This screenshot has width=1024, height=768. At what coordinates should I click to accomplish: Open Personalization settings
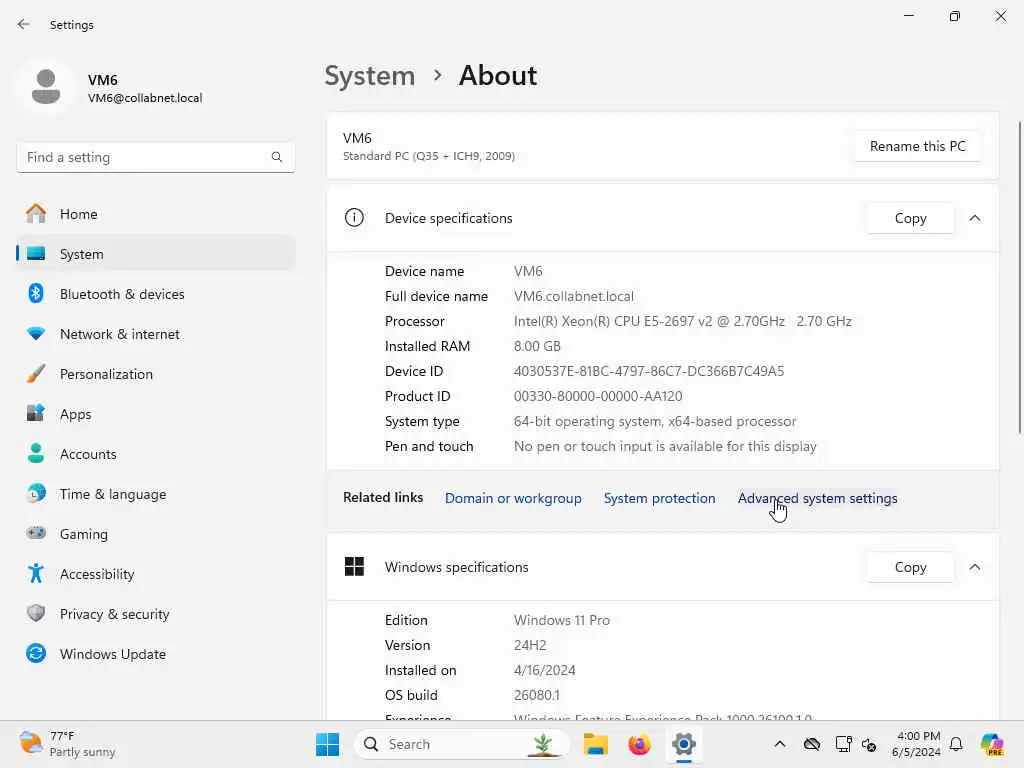point(155,374)
